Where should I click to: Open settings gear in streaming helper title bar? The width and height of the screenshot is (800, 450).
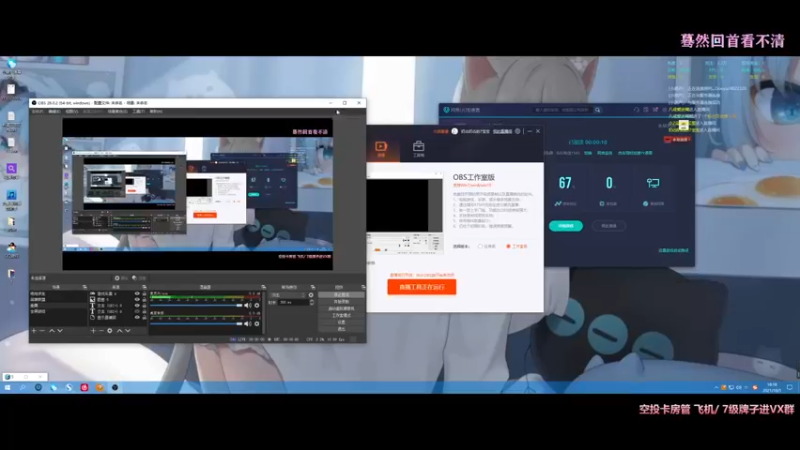[517, 131]
